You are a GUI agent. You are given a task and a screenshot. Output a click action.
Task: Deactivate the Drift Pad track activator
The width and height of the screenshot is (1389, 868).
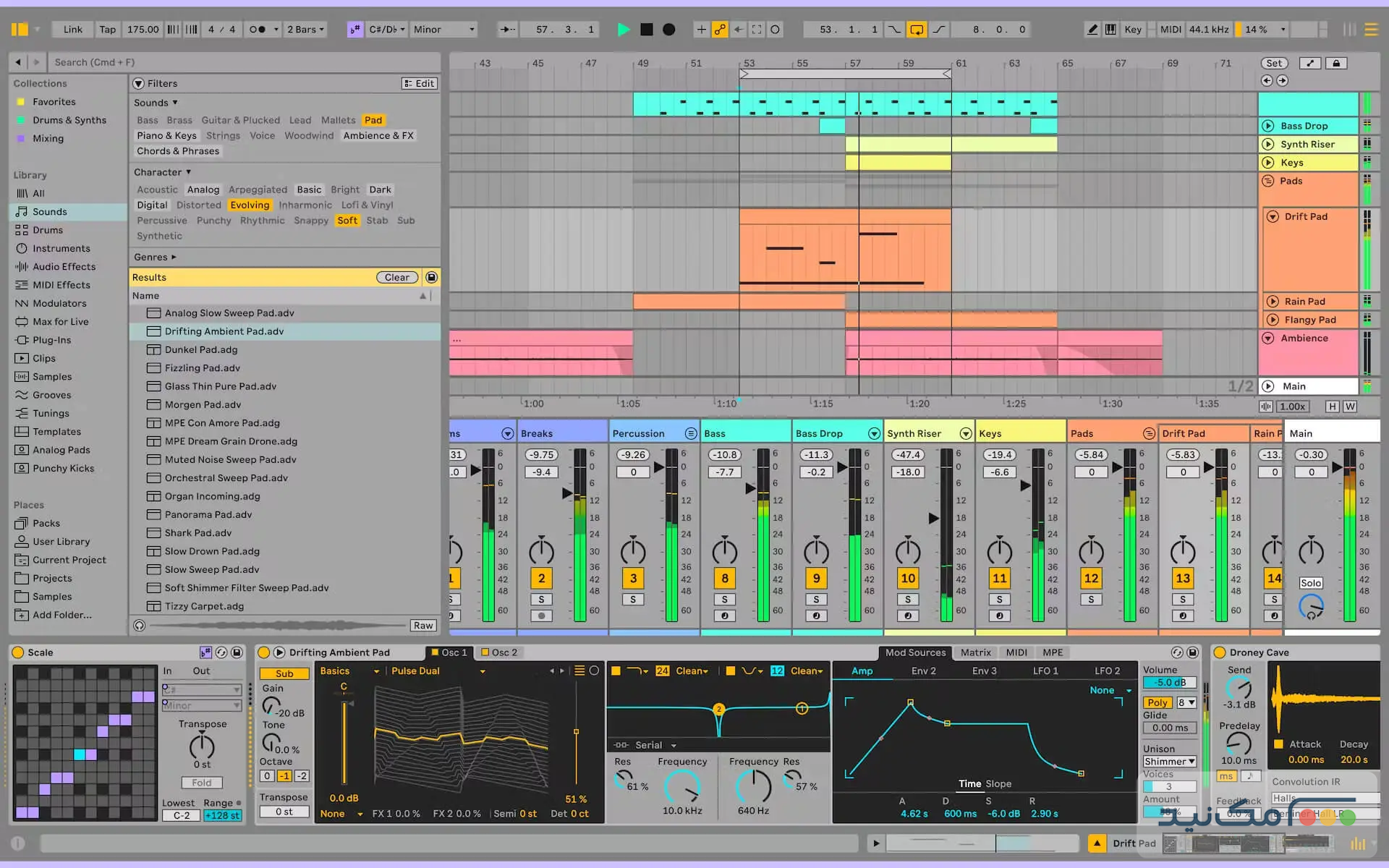(x=1183, y=578)
